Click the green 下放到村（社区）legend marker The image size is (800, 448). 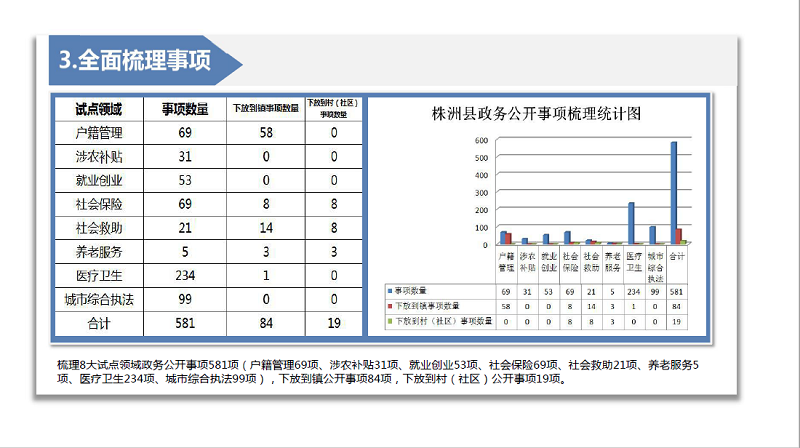coord(391,321)
